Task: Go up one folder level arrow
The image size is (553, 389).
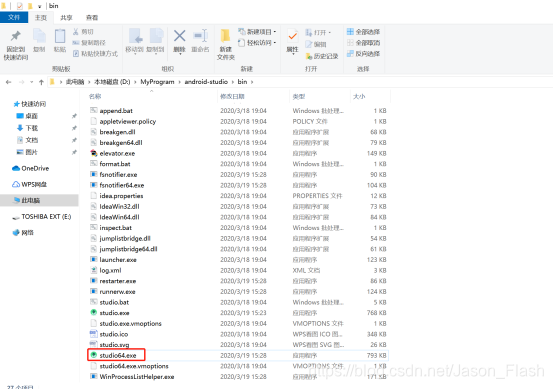Action: pyautogui.click(x=41, y=82)
